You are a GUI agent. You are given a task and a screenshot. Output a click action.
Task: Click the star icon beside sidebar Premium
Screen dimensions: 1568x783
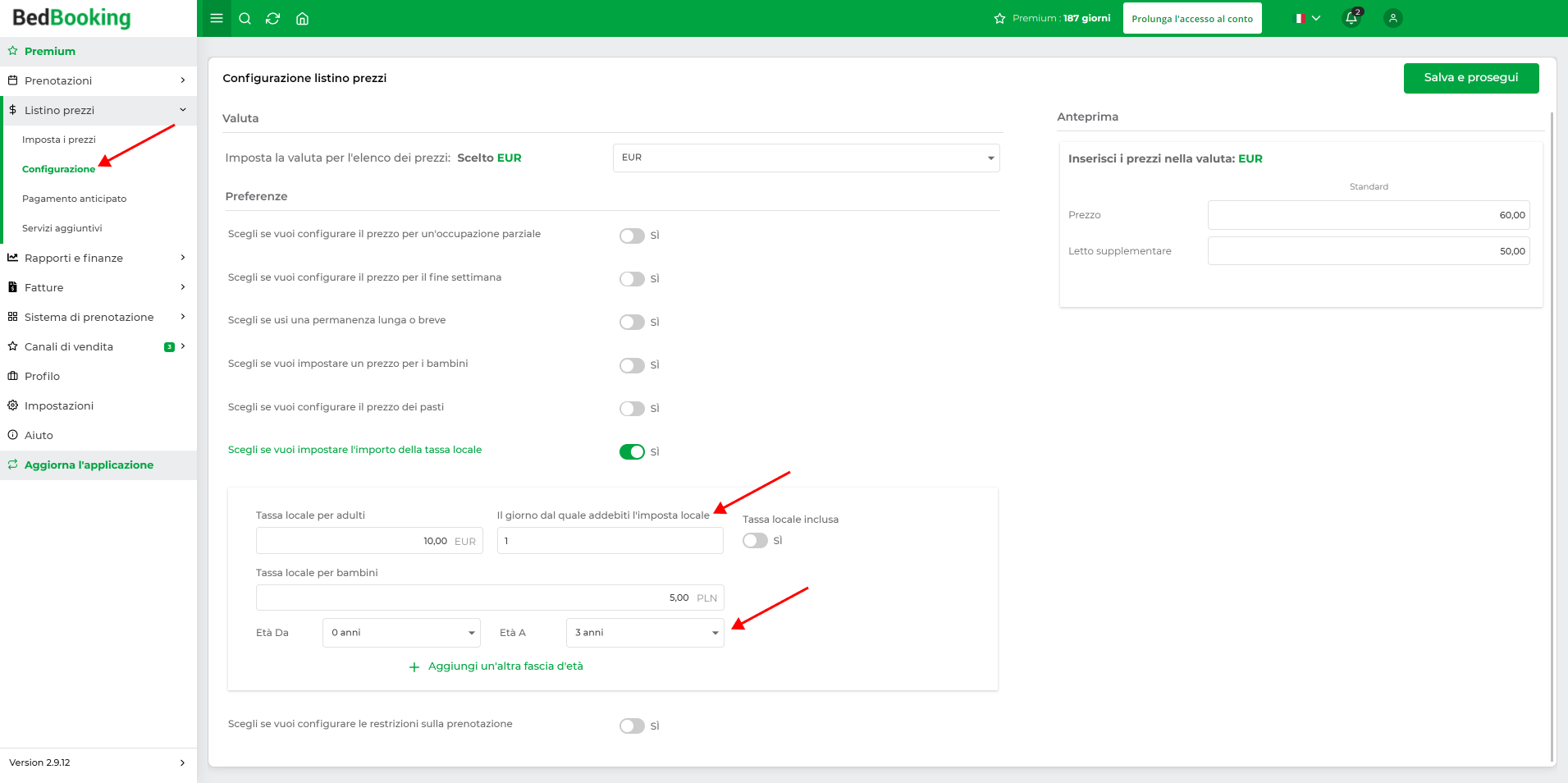click(12, 51)
